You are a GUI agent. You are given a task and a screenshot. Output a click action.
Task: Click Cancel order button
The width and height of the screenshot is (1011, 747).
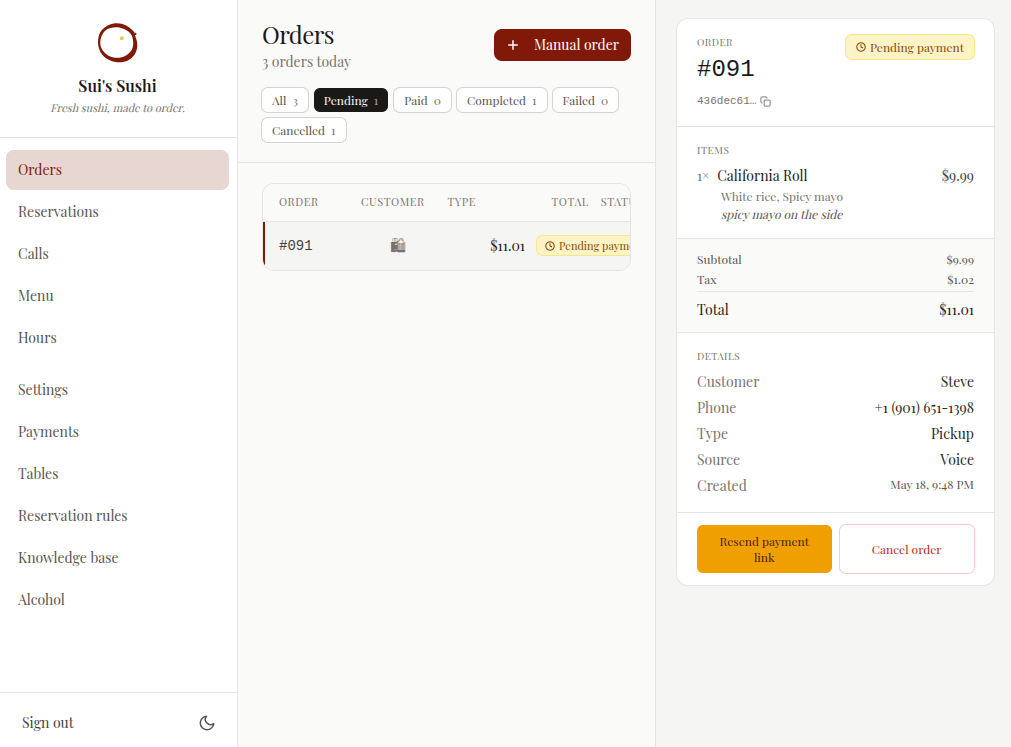pyautogui.click(x=907, y=549)
